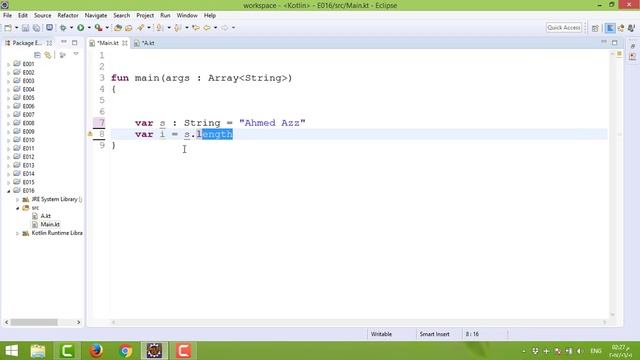Open the Windows Start button
Image resolution: width=640 pixels, height=360 pixels.
click(x=11, y=351)
